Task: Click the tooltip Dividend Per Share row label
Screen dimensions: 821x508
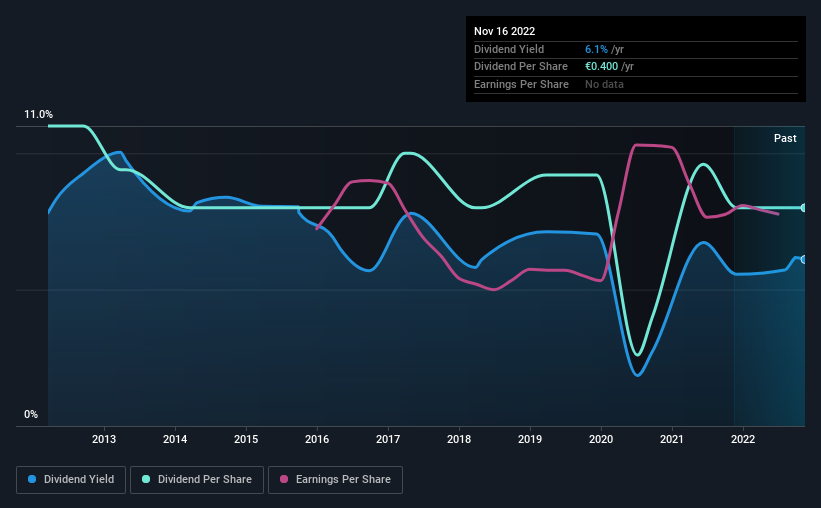Action: [520, 67]
